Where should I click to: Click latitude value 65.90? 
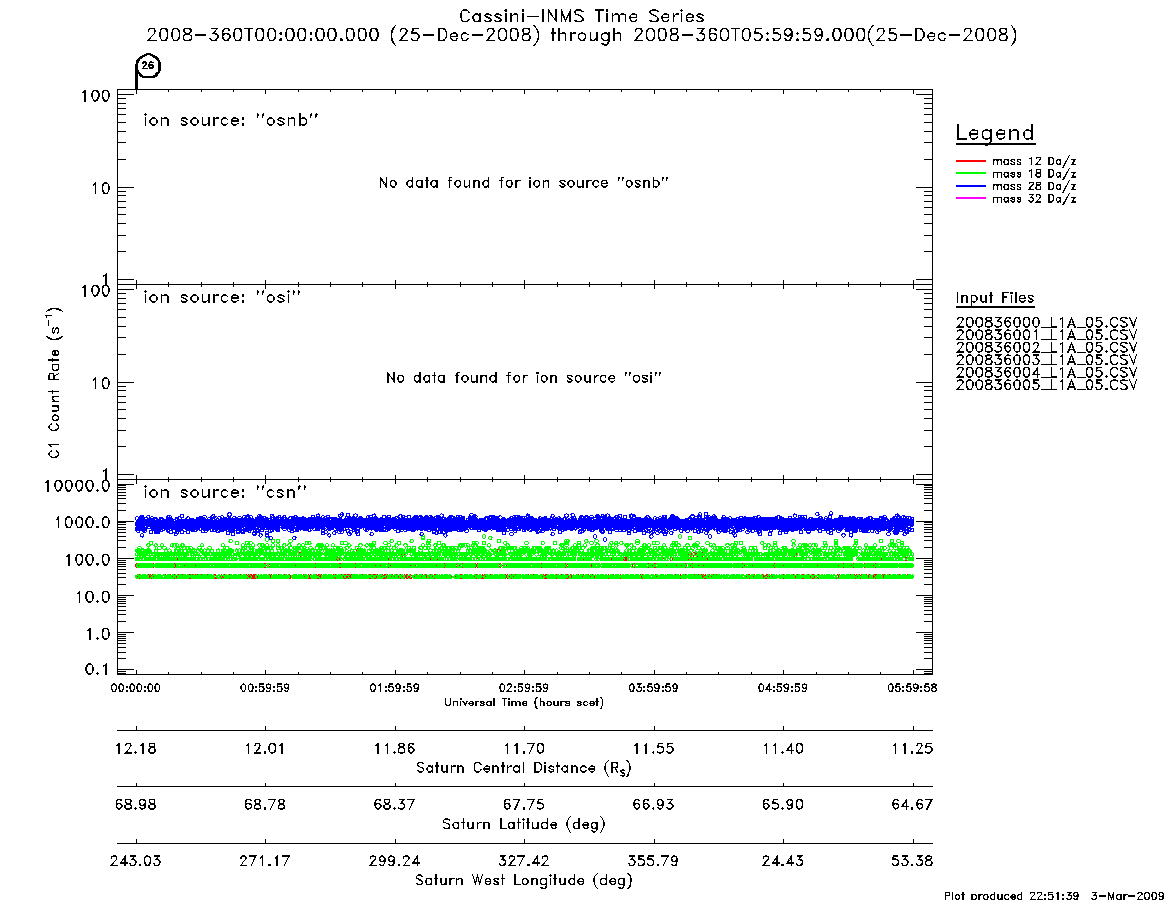[783, 805]
